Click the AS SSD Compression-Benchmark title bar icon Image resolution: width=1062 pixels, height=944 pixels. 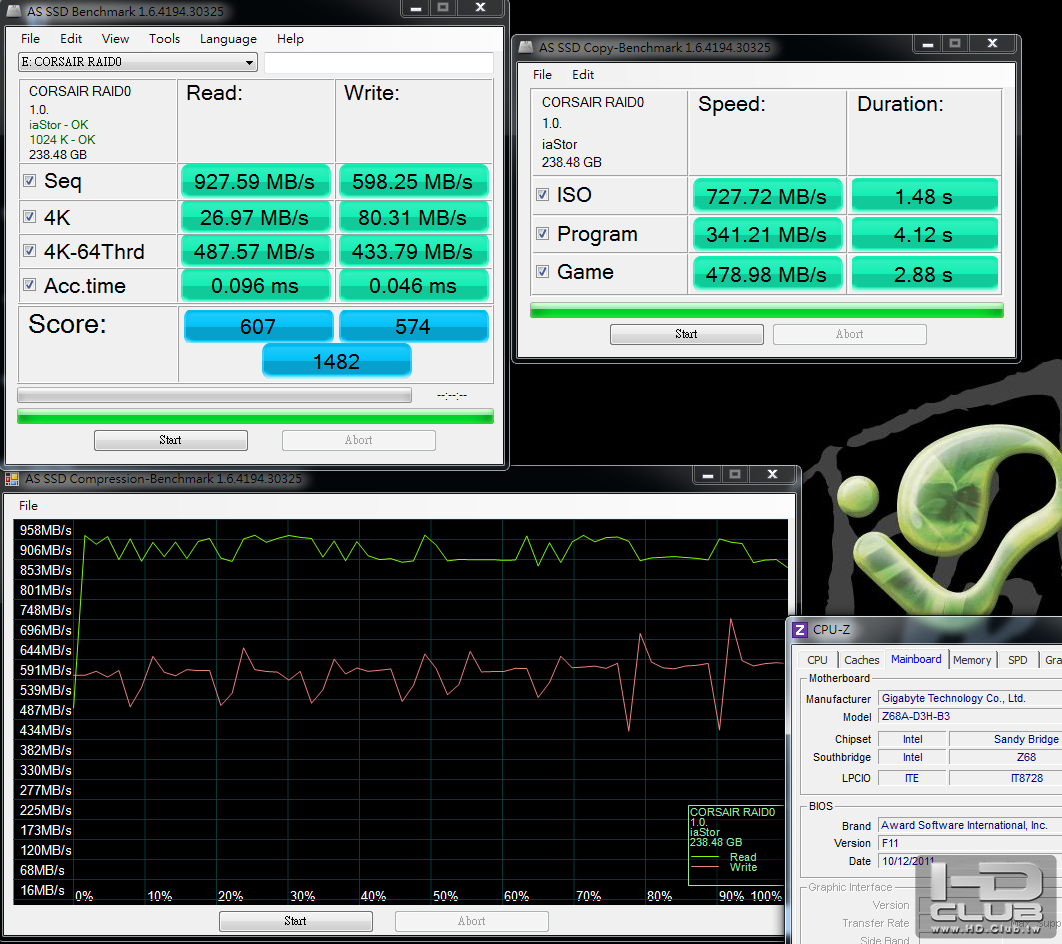(x=12, y=479)
